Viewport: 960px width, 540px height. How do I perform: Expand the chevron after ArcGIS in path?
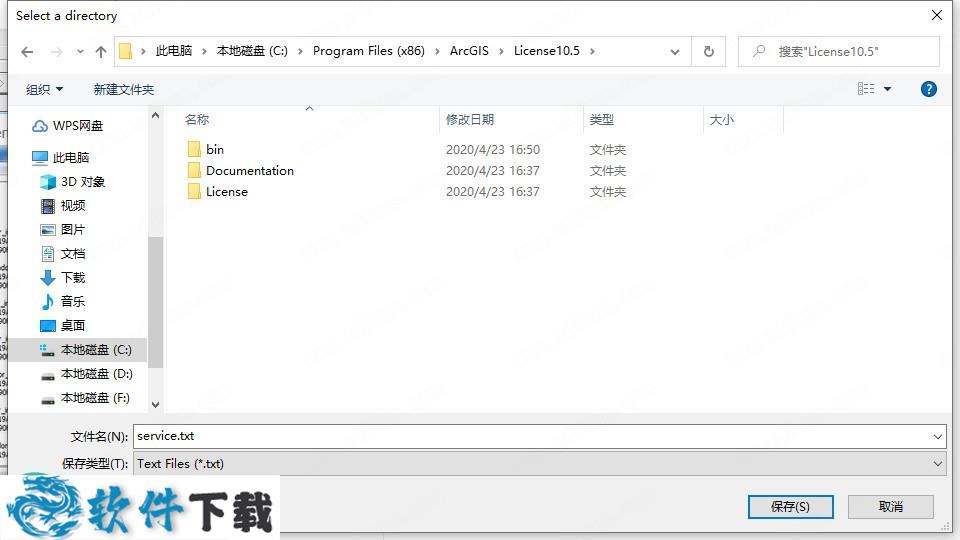pos(501,51)
